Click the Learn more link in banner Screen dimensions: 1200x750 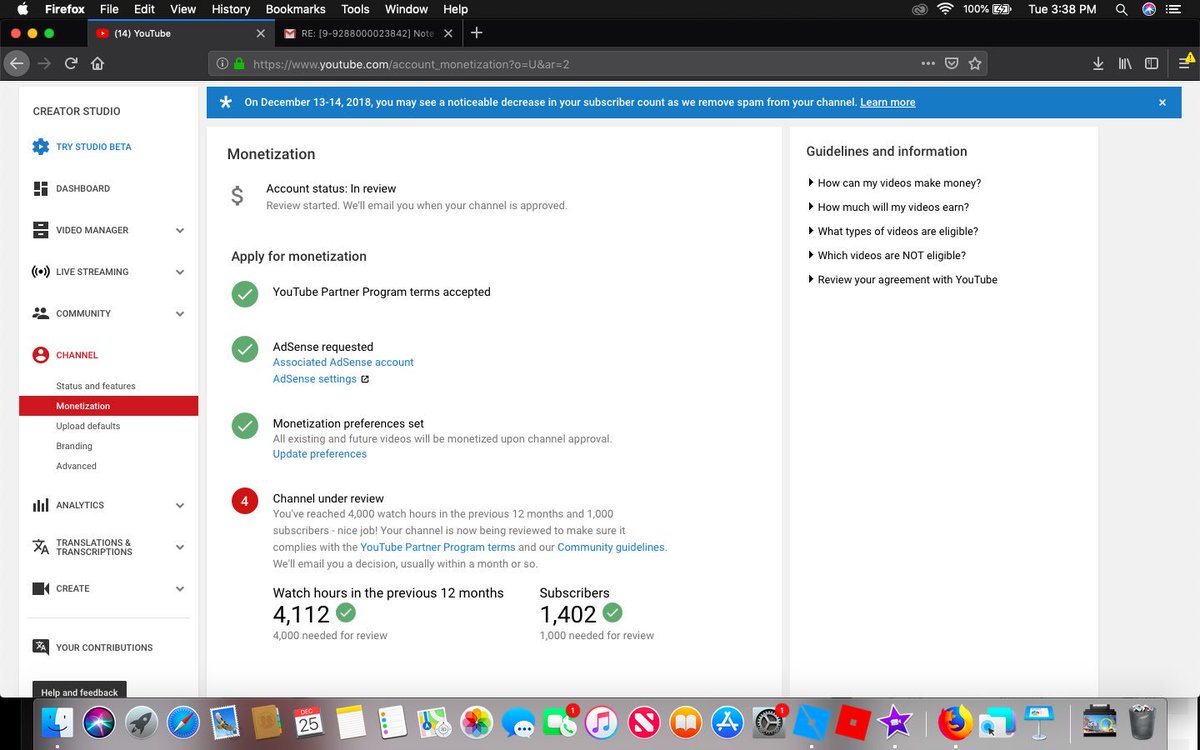tap(887, 102)
